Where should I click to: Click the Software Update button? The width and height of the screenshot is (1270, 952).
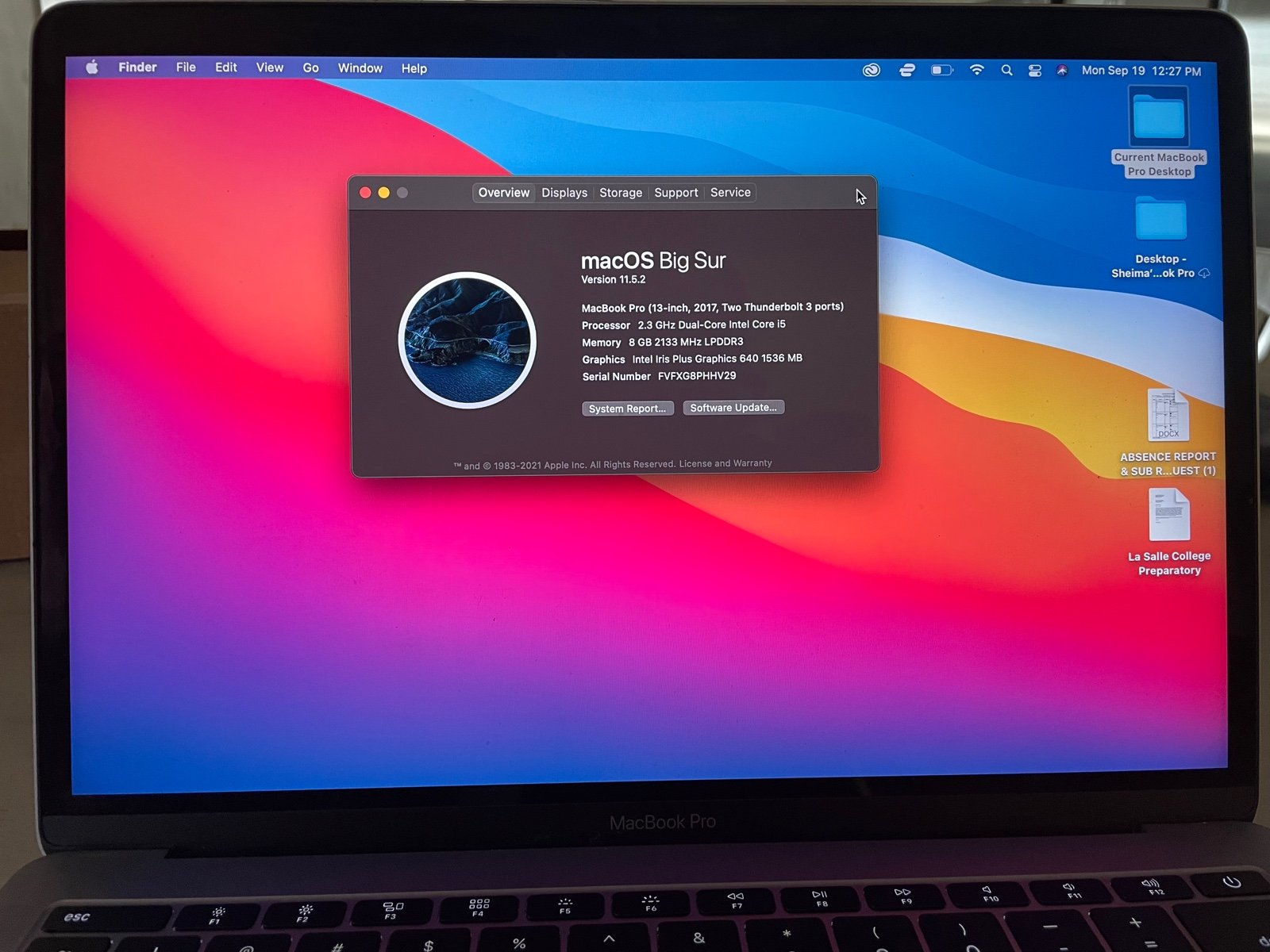coord(733,408)
